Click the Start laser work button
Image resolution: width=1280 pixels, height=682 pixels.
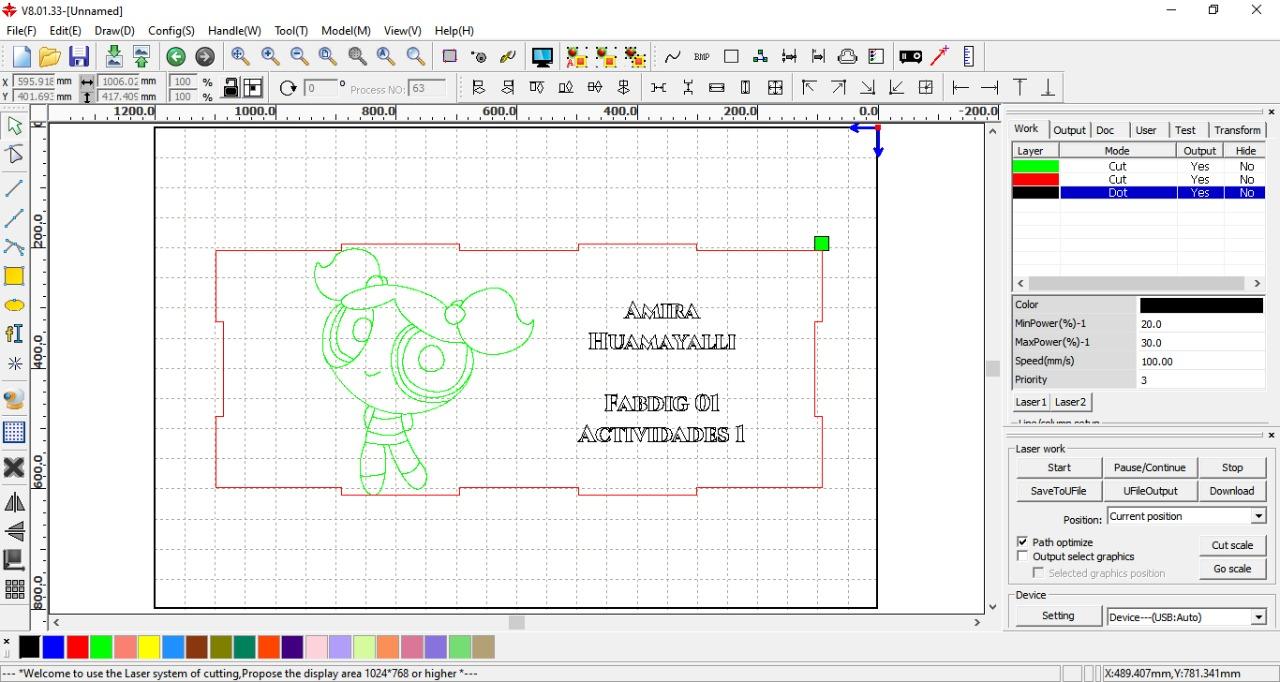point(1059,468)
